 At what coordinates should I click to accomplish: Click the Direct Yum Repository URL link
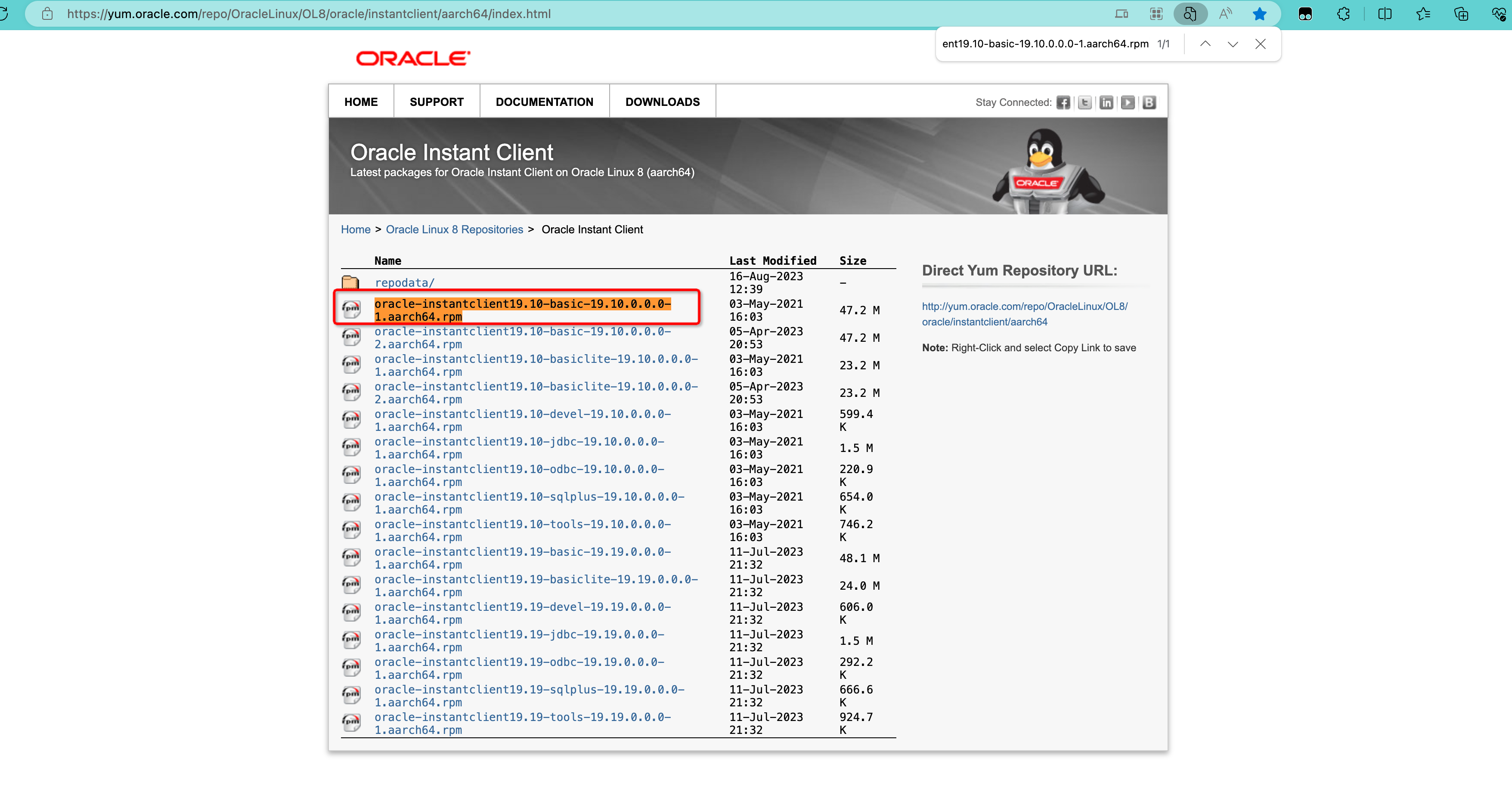[1024, 314]
